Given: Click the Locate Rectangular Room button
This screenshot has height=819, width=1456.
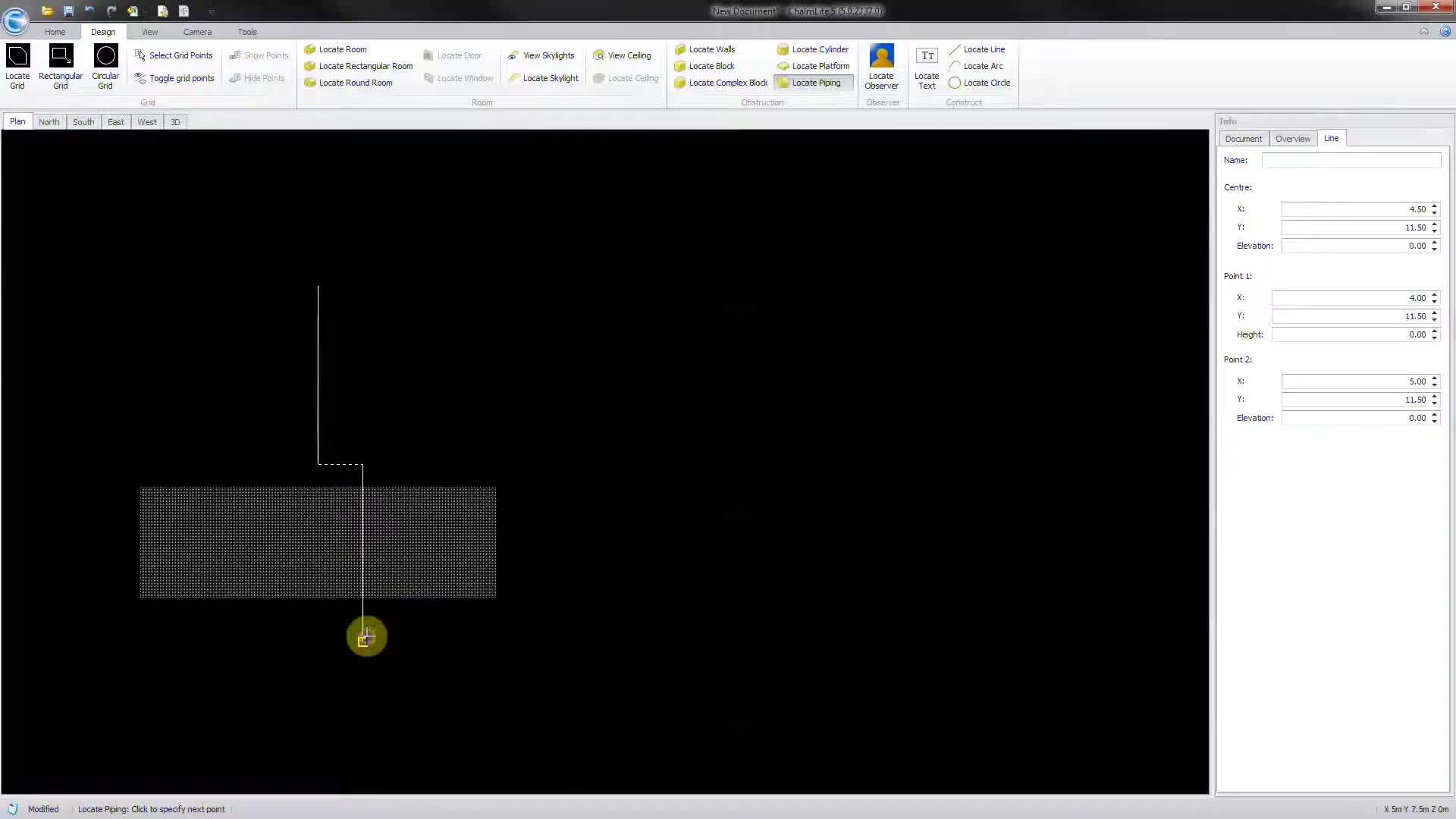Looking at the screenshot, I should (x=358, y=66).
